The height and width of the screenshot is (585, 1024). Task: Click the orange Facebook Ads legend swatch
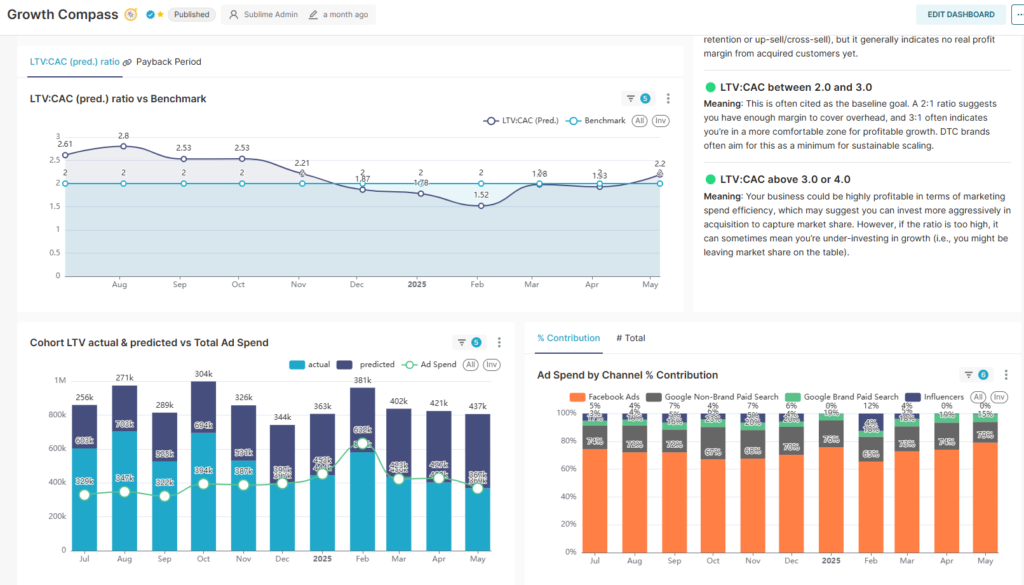pyautogui.click(x=577, y=397)
